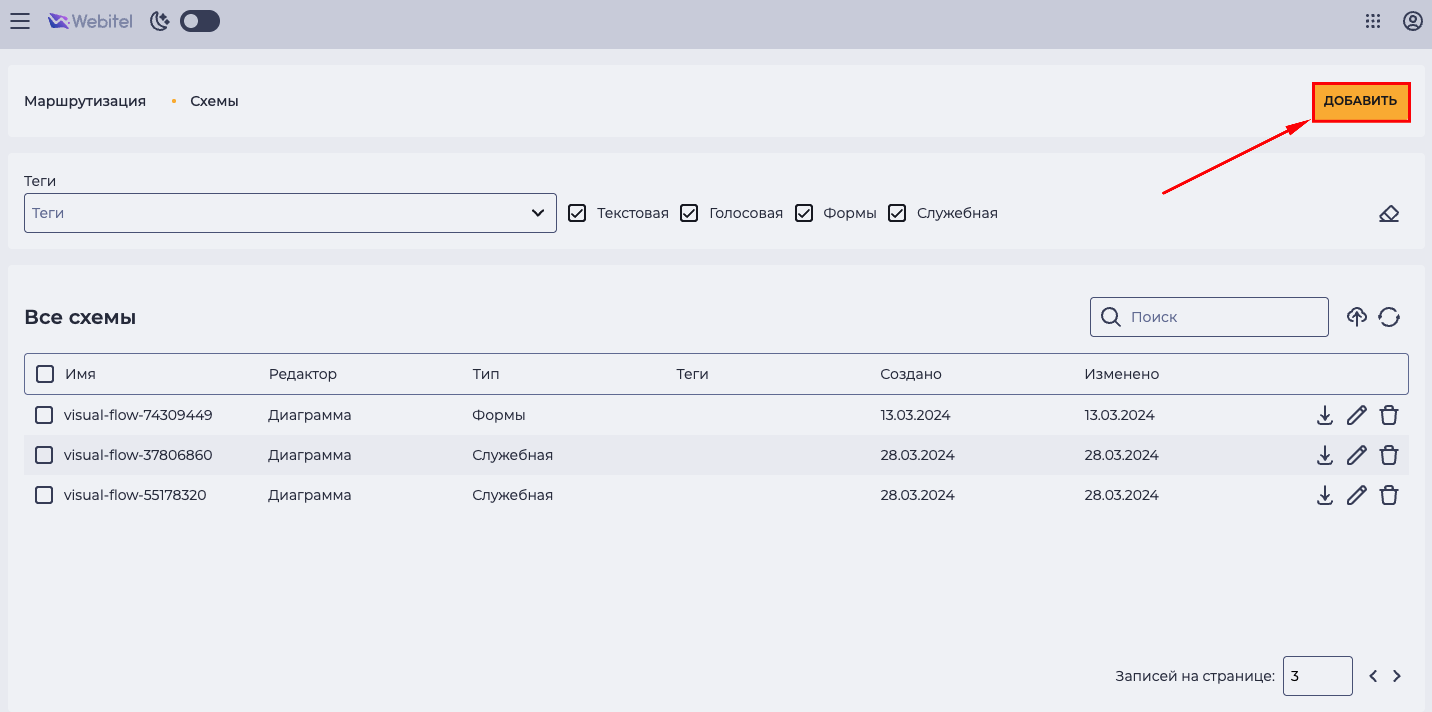Select the visual-flow-74309449 row checkbox
Screen dimensions: 1432x712
point(44,415)
